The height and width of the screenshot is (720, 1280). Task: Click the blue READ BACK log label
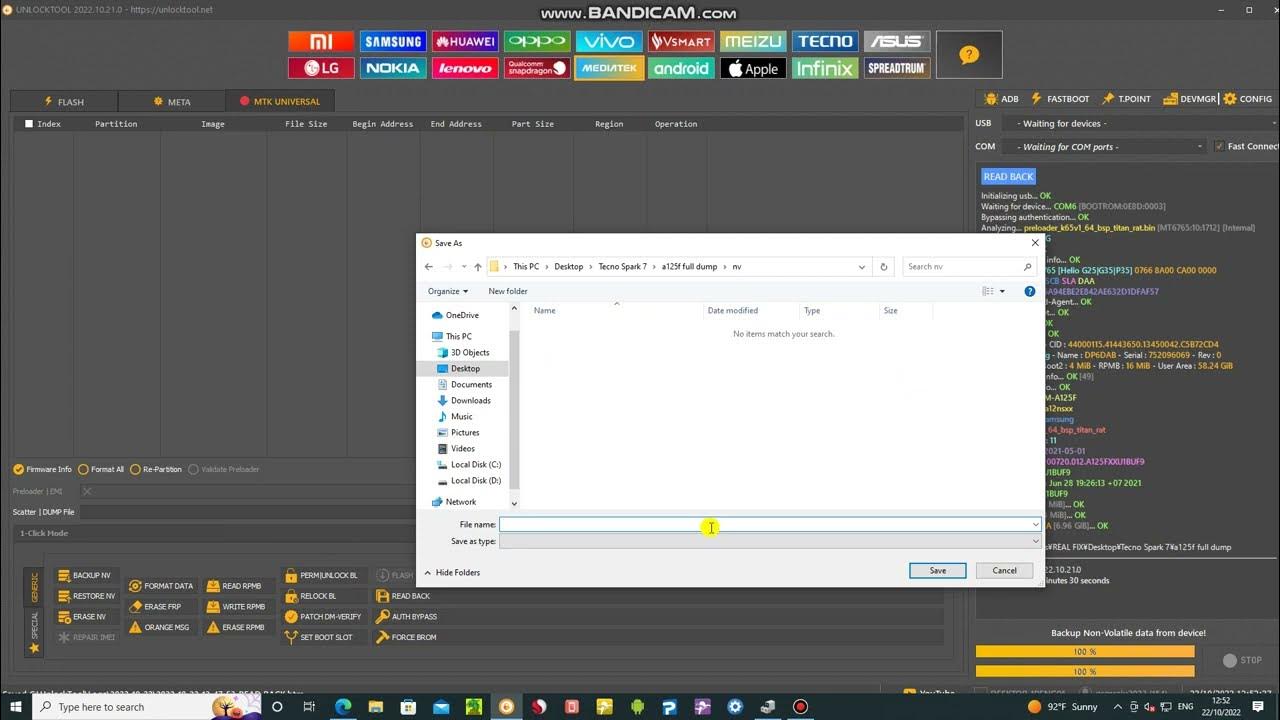point(1008,177)
